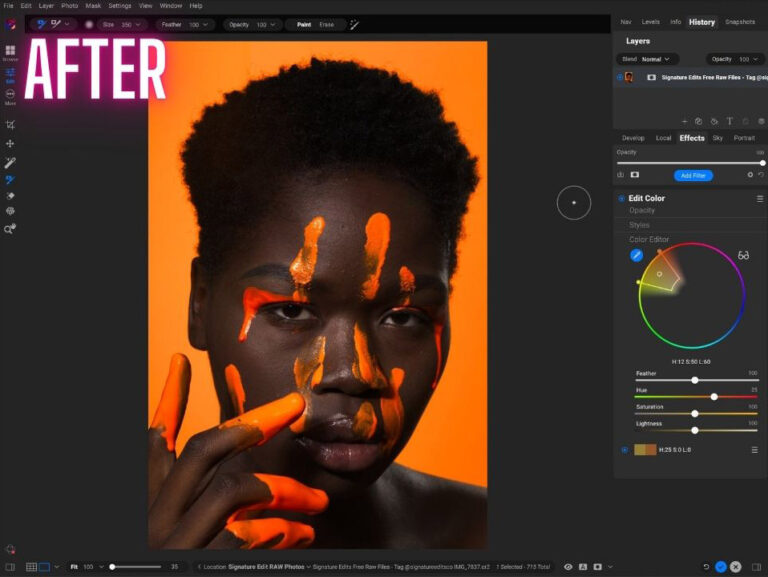Click the Signature Edits layer thumbnail

629,77
